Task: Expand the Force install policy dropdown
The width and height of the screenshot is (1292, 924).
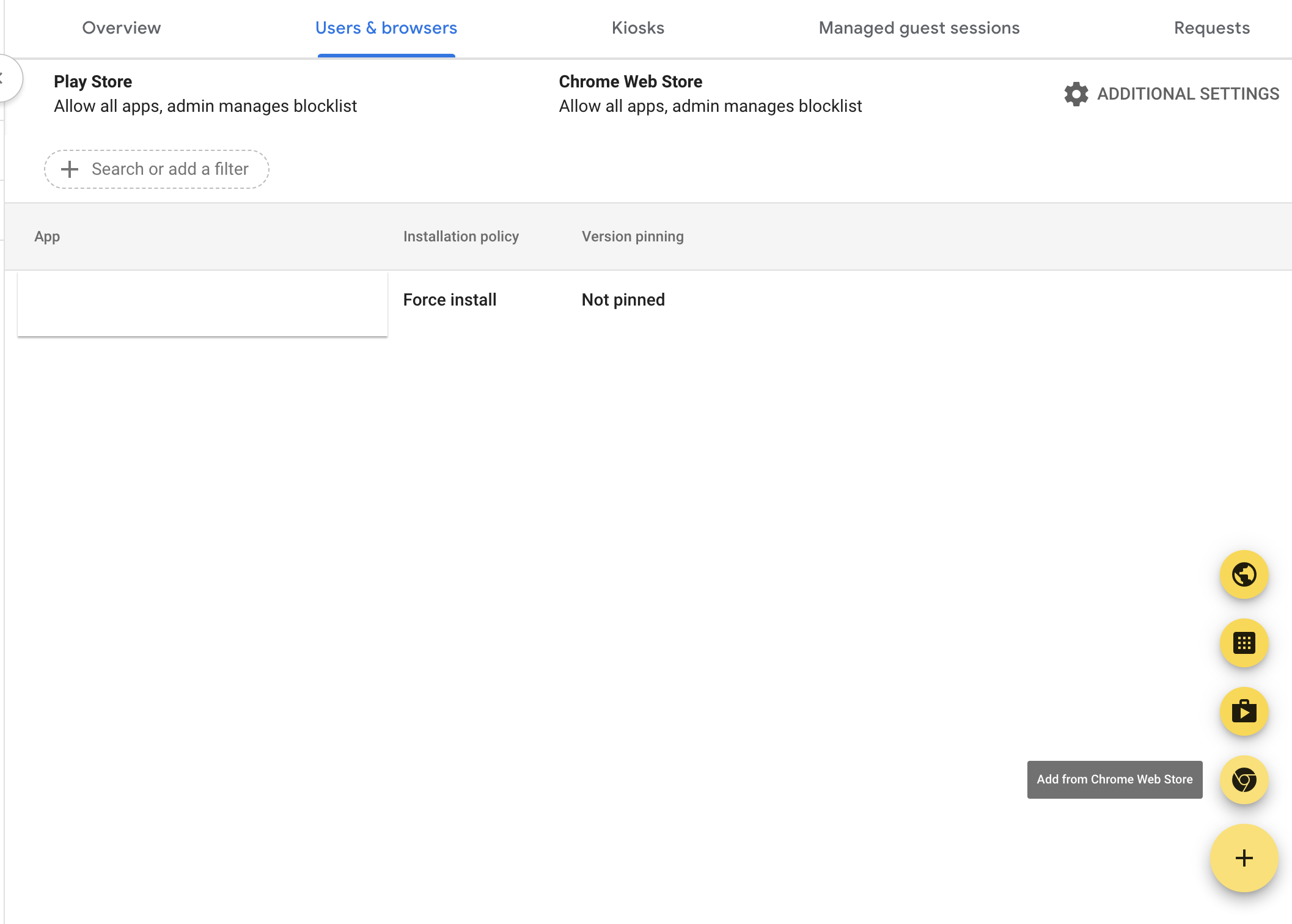Action: pos(449,298)
